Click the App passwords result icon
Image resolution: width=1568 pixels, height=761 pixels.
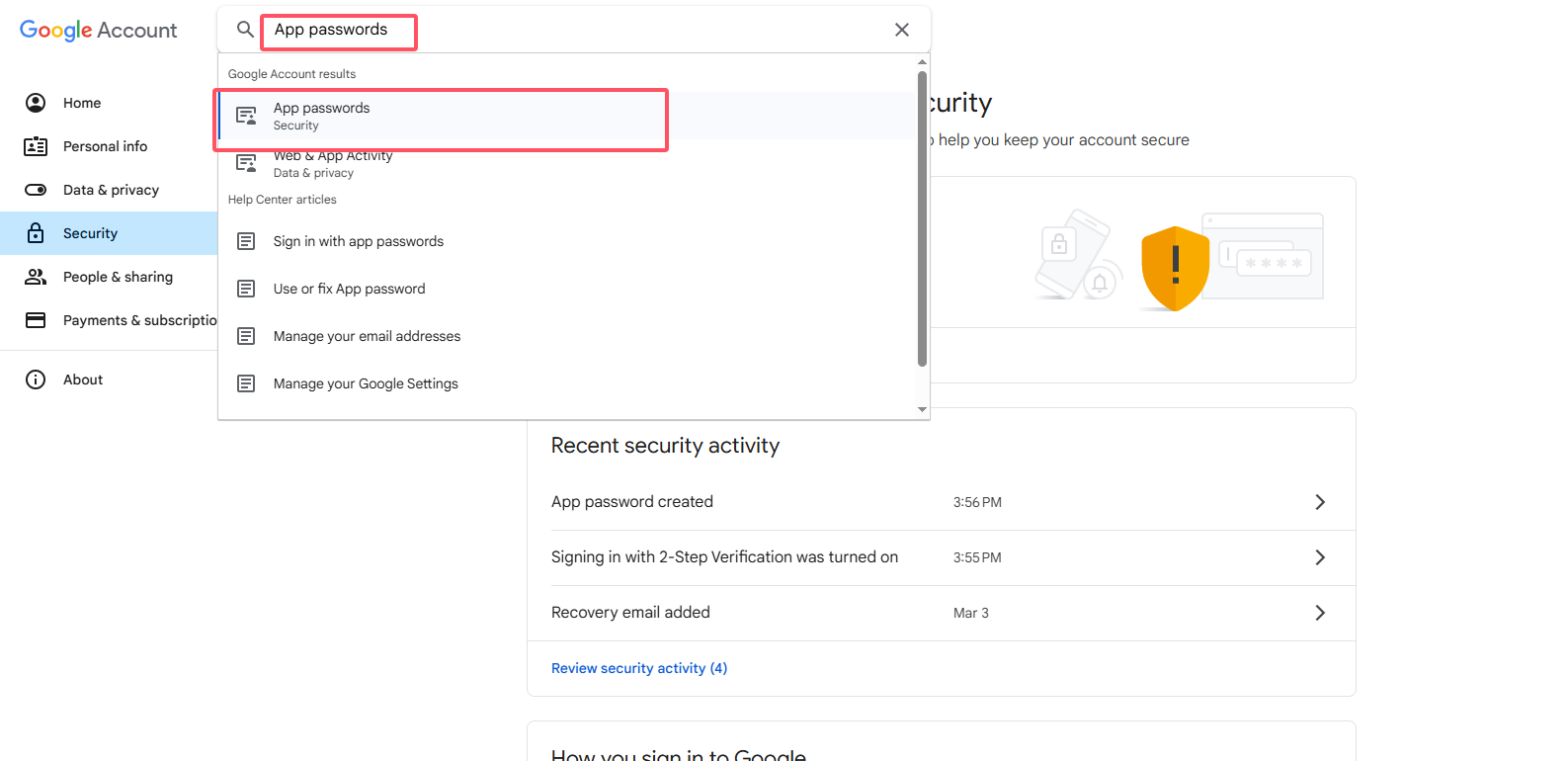pyautogui.click(x=246, y=116)
